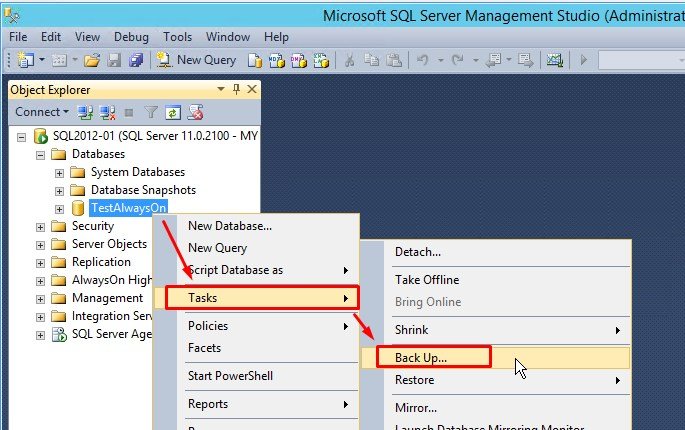The width and height of the screenshot is (685, 430).
Task: Open the Tools menu
Action: click(x=177, y=35)
